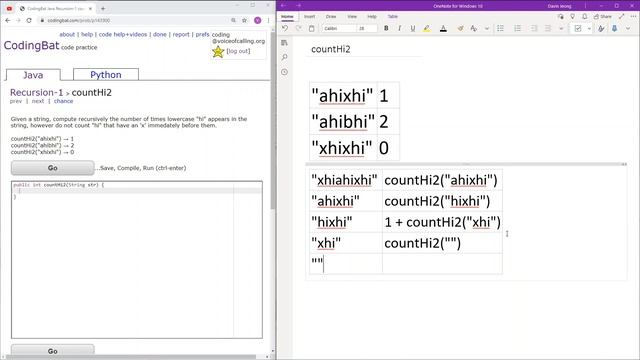Increase paragraph indent
This screenshot has height=360, width=640.
tap(548, 28)
